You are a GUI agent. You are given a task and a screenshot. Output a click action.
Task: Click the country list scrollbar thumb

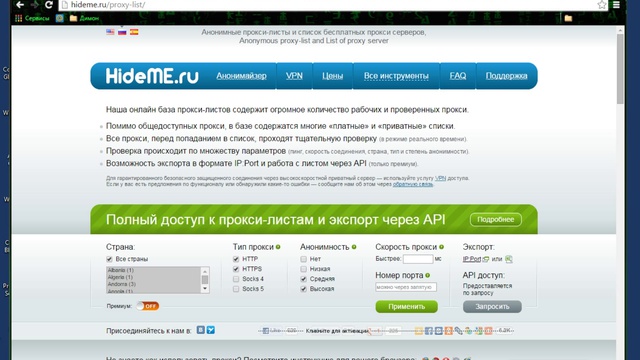click(205, 280)
